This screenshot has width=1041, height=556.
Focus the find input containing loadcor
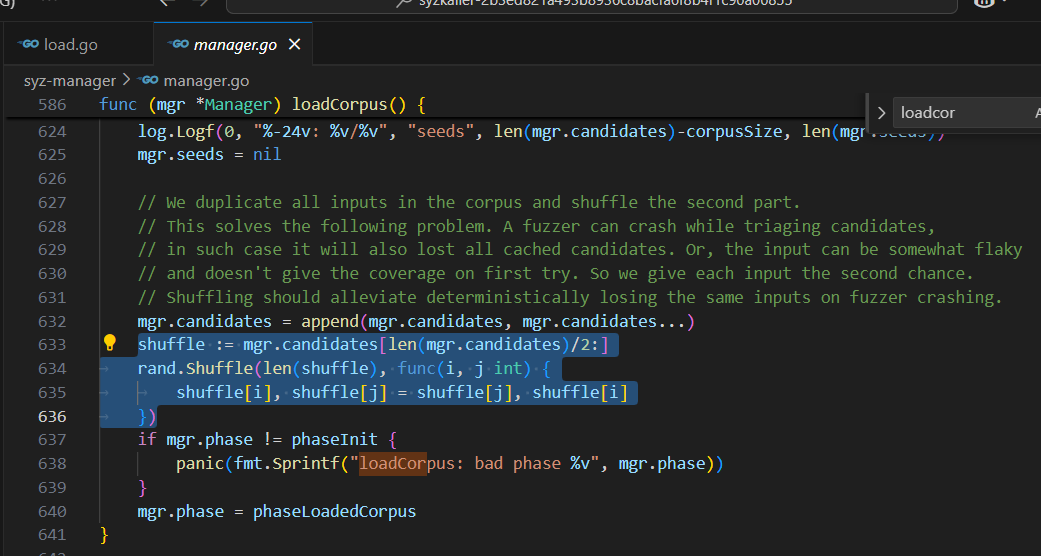[966, 113]
